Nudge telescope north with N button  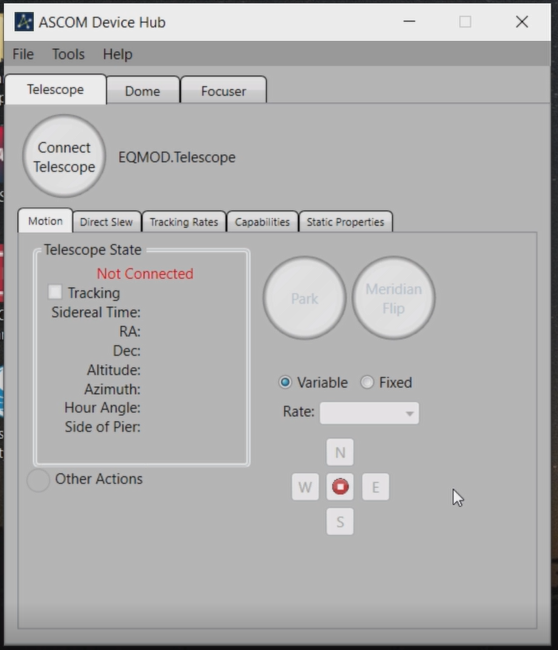[340, 452]
